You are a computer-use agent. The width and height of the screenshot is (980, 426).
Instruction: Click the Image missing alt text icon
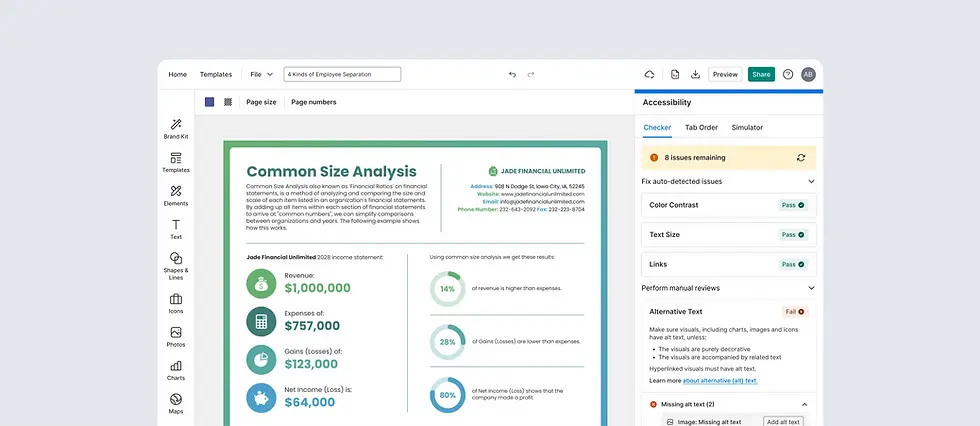(669, 422)
